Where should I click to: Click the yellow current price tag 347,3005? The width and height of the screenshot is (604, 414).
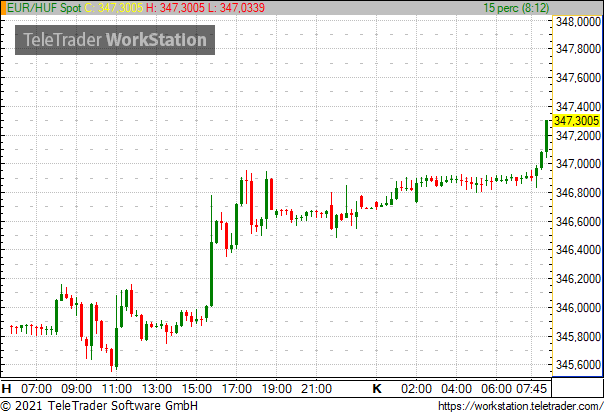(577, 121)
